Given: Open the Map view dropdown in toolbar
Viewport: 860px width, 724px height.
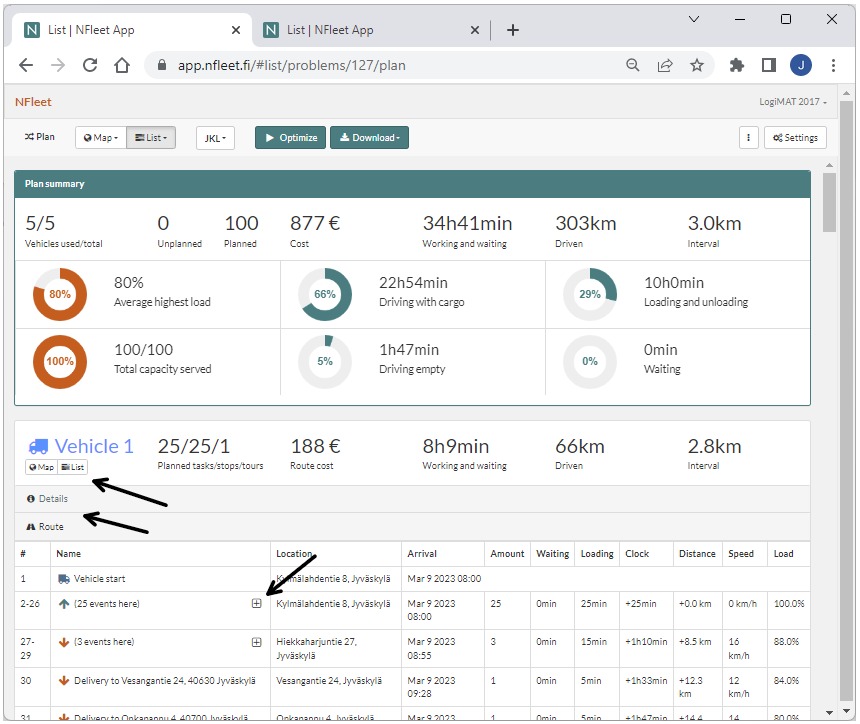Looking at the screenshot, I should [101, 138].
